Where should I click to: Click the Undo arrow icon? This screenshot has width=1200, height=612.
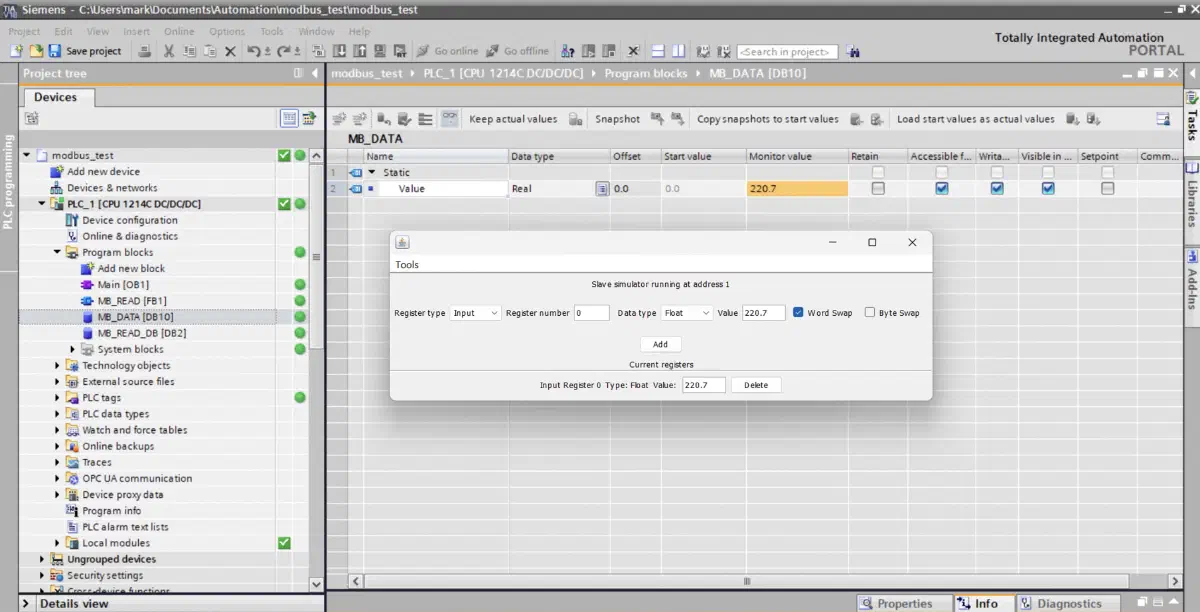point(254,51)
